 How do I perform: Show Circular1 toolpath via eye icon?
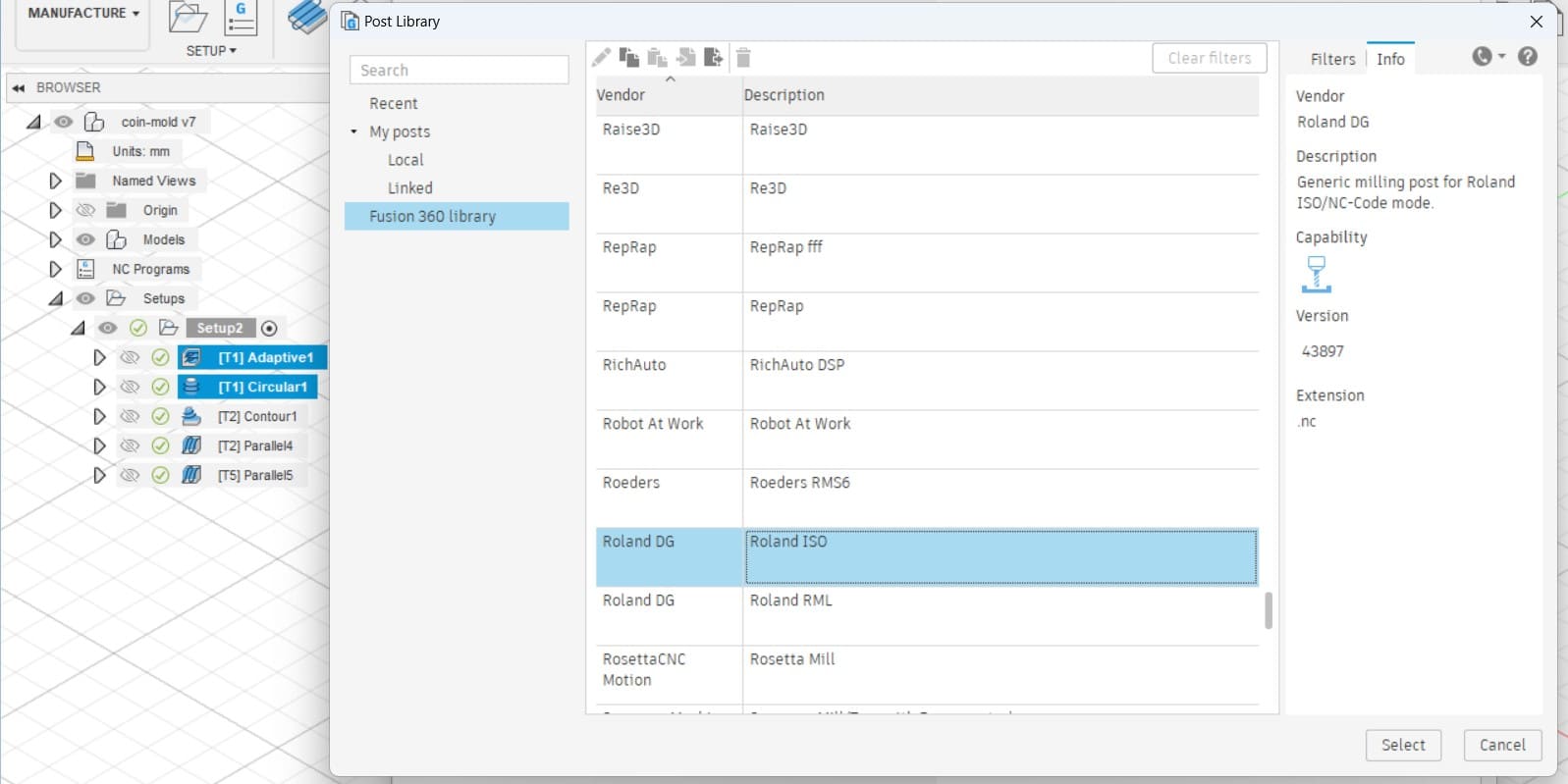[129, 387]
